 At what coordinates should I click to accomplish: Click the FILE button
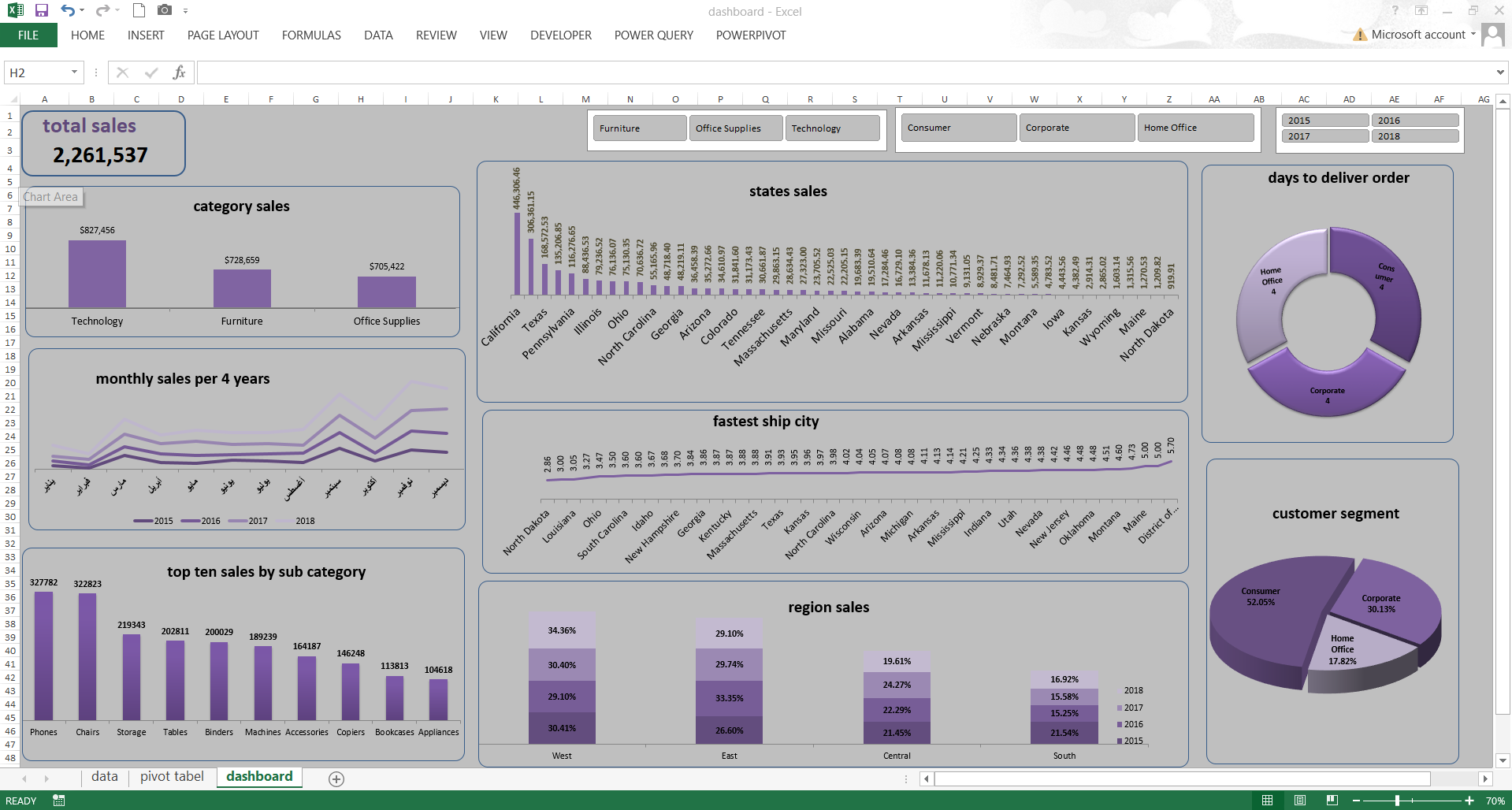(28, 35)
